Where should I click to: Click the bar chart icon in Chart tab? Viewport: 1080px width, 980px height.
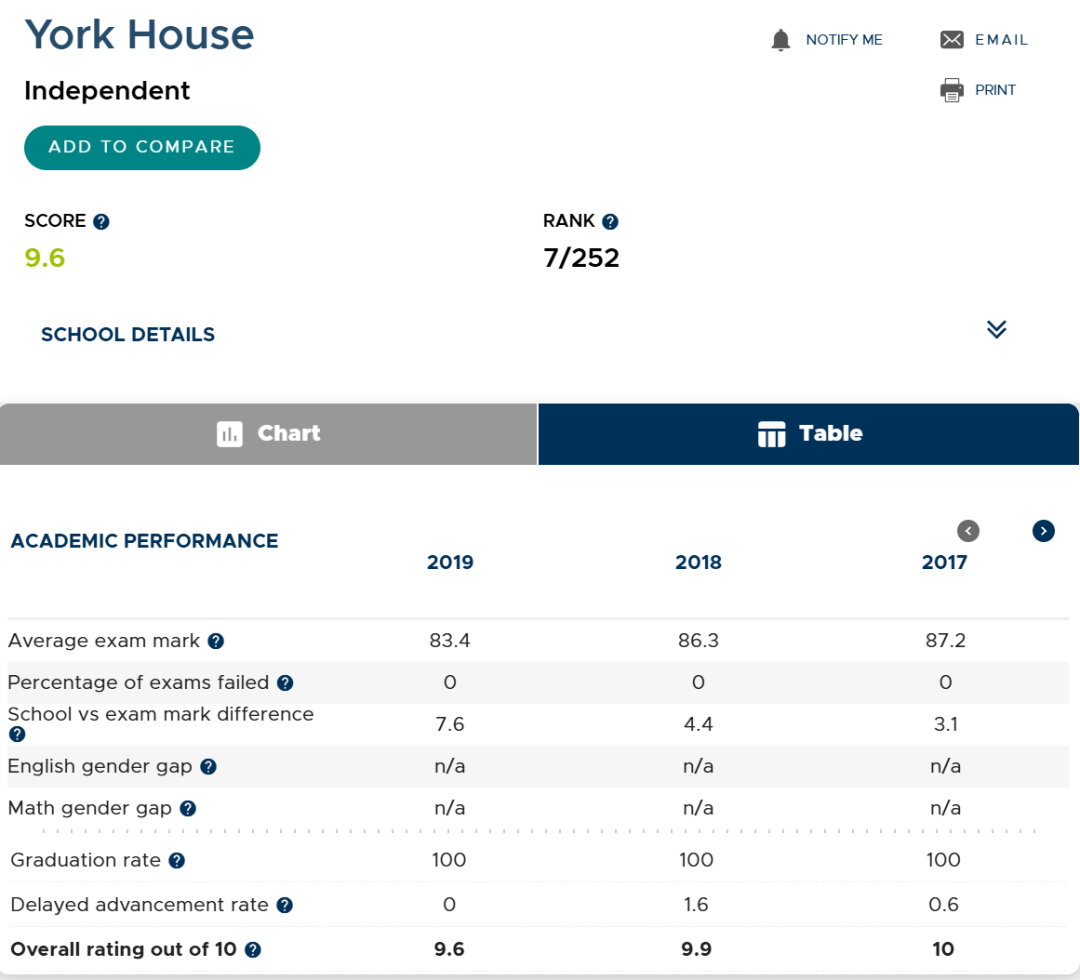229,434
